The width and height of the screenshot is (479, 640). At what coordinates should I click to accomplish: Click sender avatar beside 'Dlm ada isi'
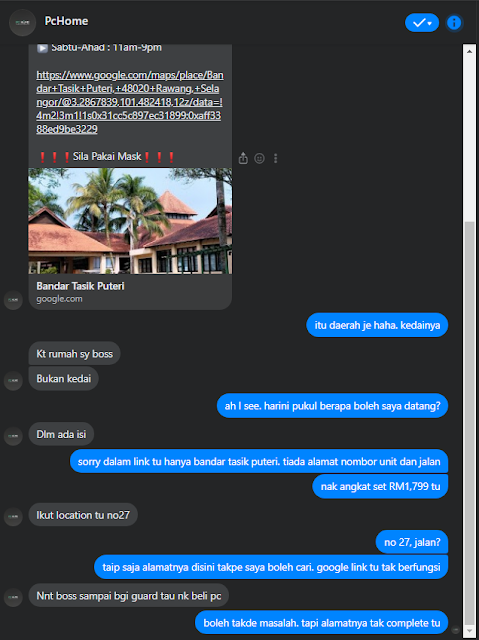pos(13,436)
